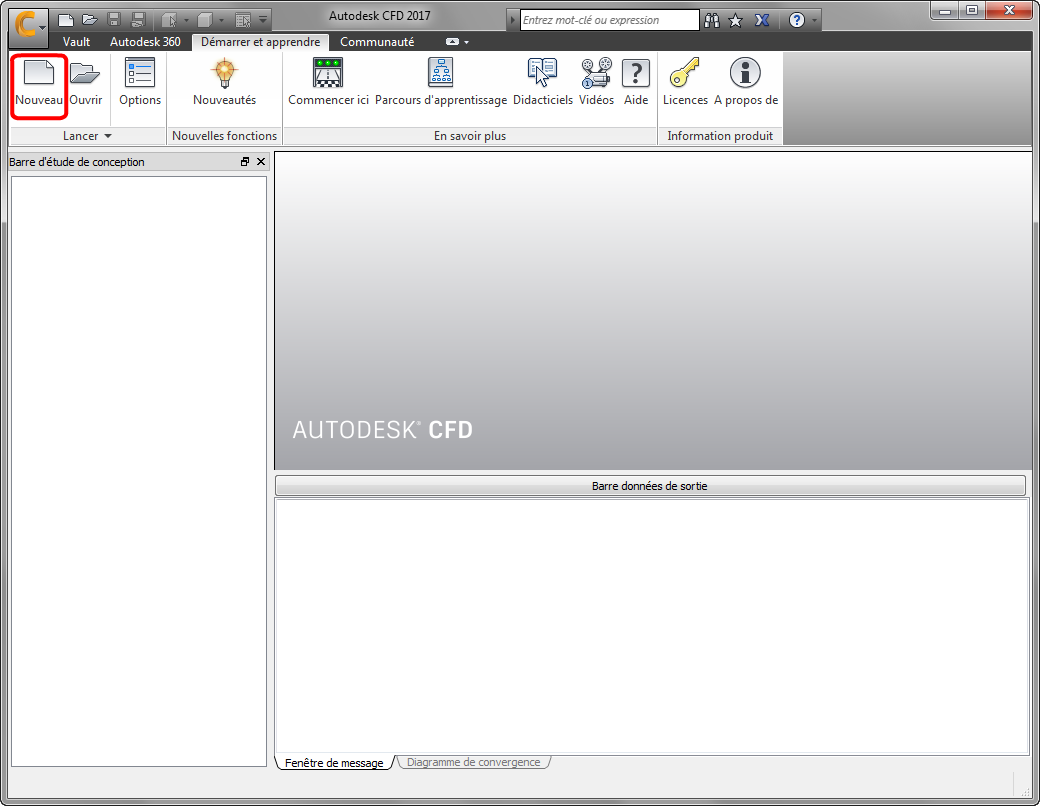This screenshot has width=1040, height=806.
Task: Click the Nouveautés lightbulb icon
Action: tap(224, 73)
